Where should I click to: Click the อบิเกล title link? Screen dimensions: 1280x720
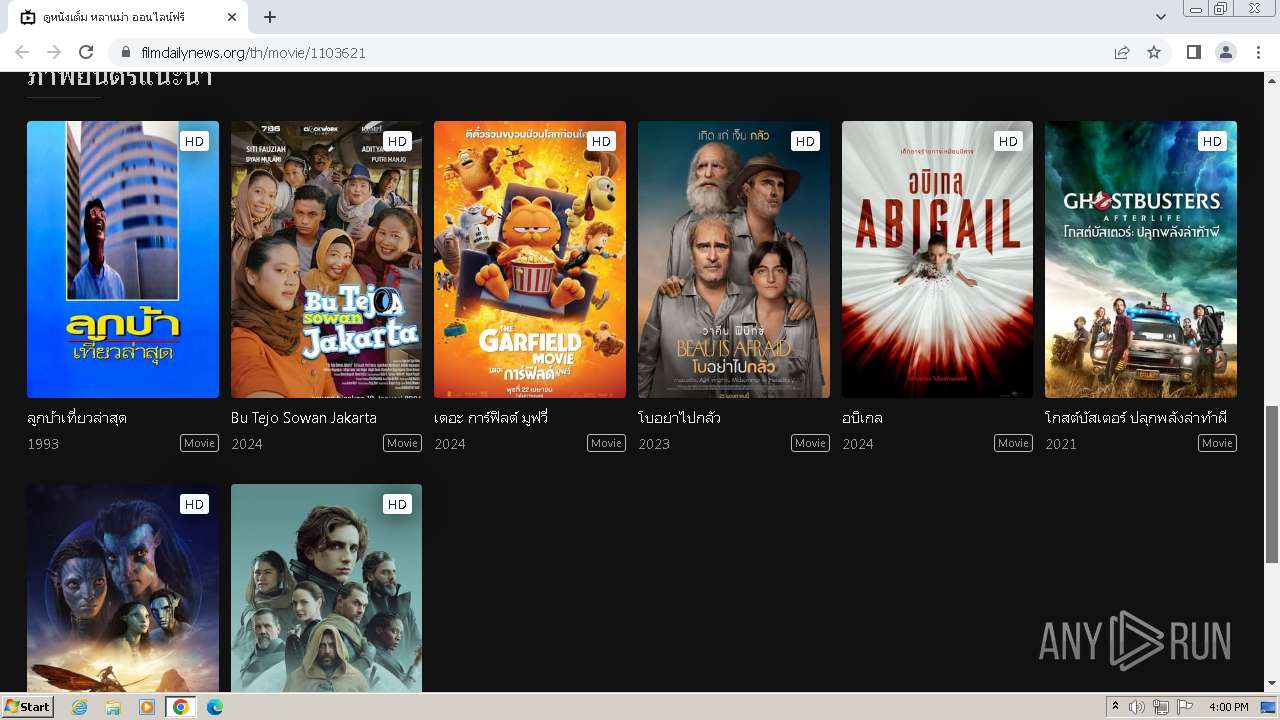(x=862, y=418)
